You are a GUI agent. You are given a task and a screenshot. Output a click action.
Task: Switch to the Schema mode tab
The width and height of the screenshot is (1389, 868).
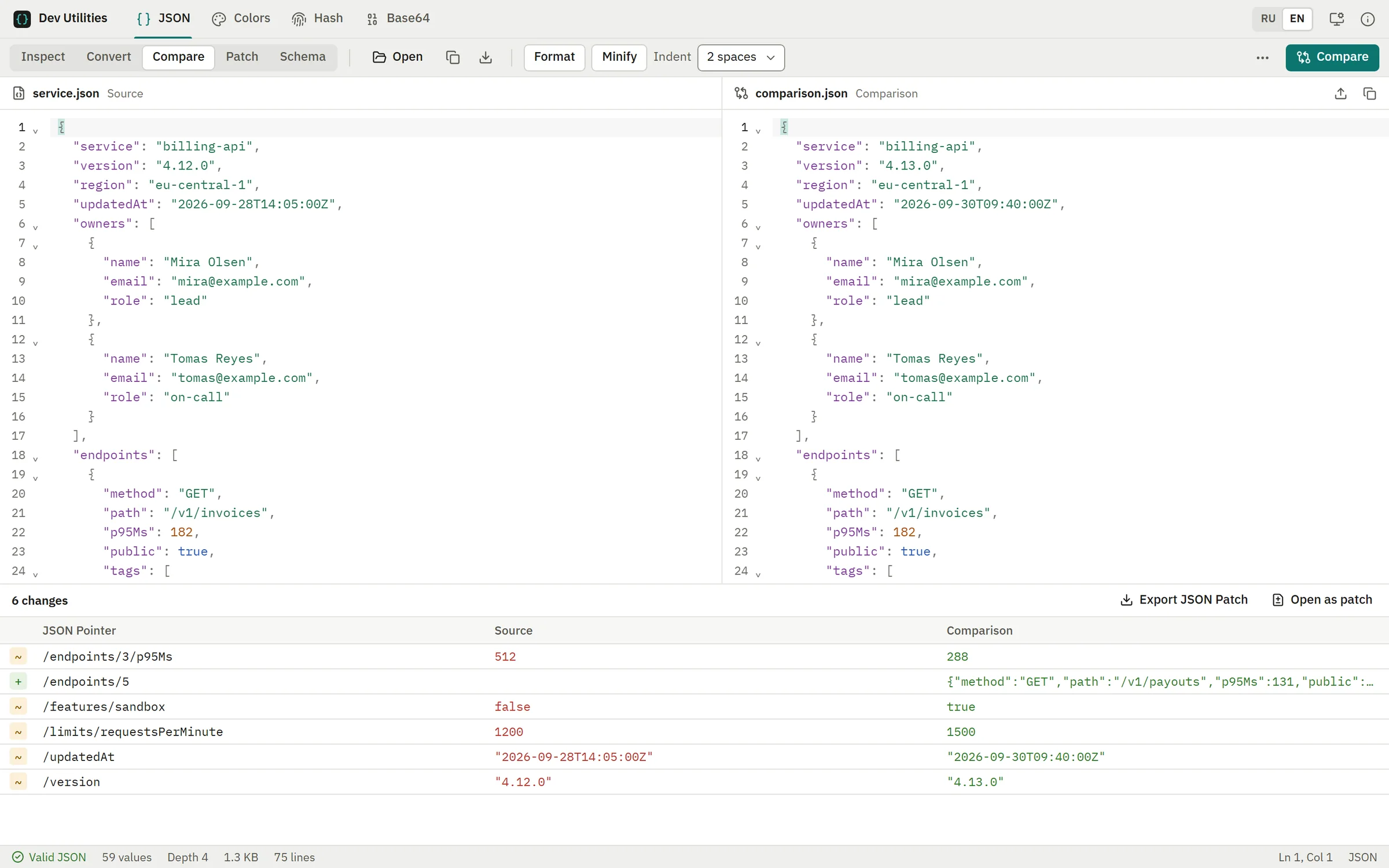coord(303,57)
